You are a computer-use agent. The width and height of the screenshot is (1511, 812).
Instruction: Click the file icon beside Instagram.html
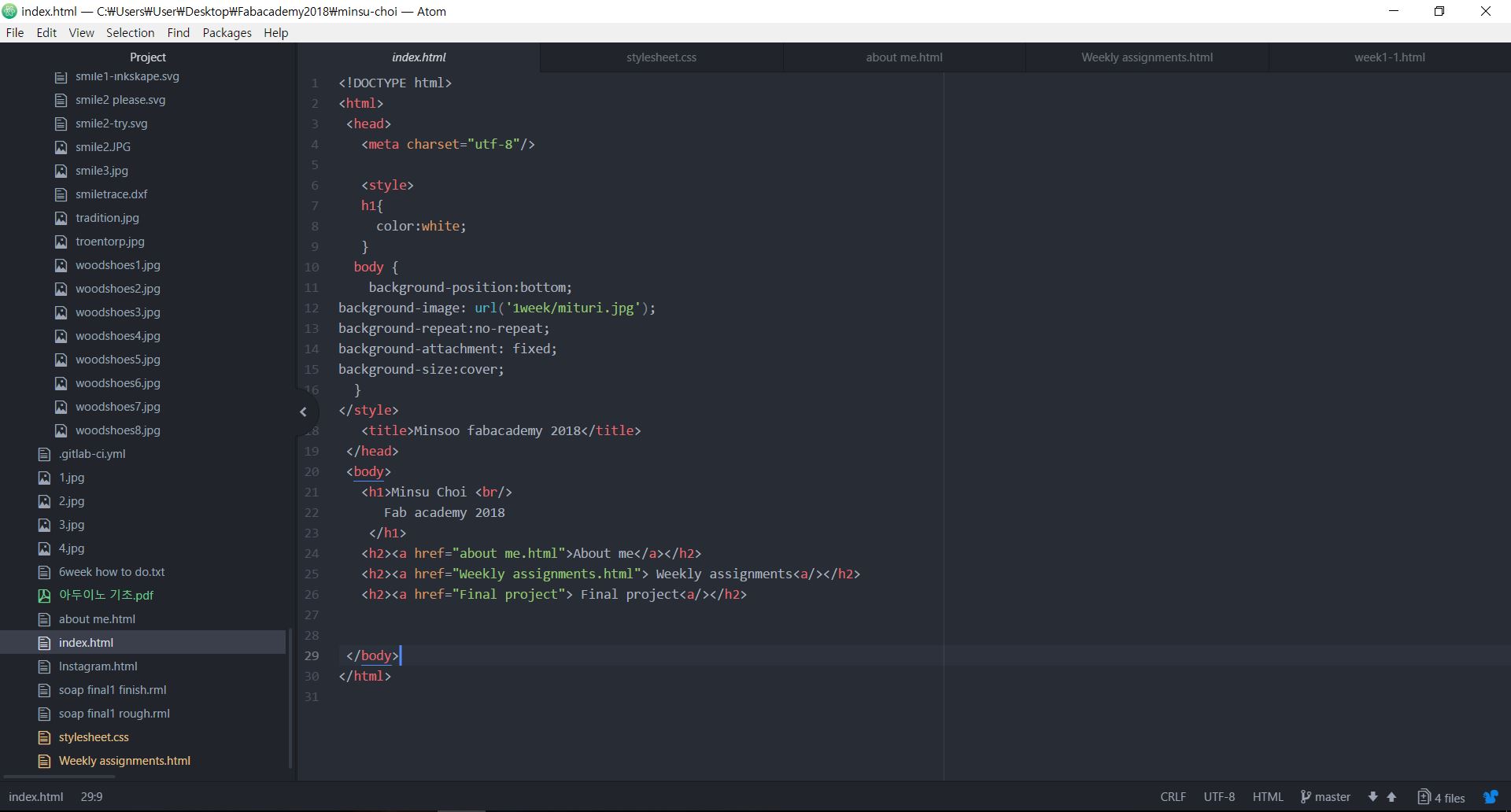[44, 666]
